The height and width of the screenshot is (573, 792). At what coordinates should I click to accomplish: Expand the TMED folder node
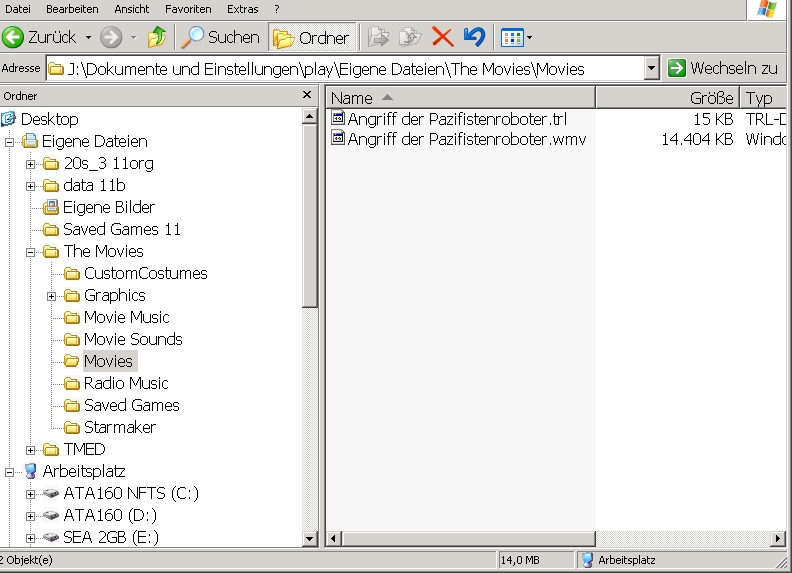(x=31, y=450)
